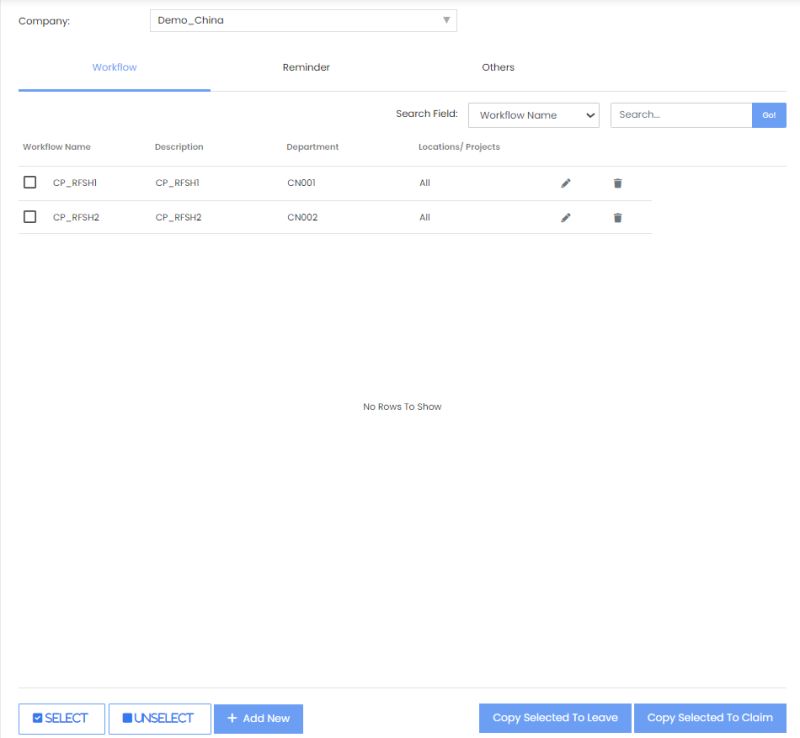Click the Department column header

pyautogui.click(x=312, y=147)
